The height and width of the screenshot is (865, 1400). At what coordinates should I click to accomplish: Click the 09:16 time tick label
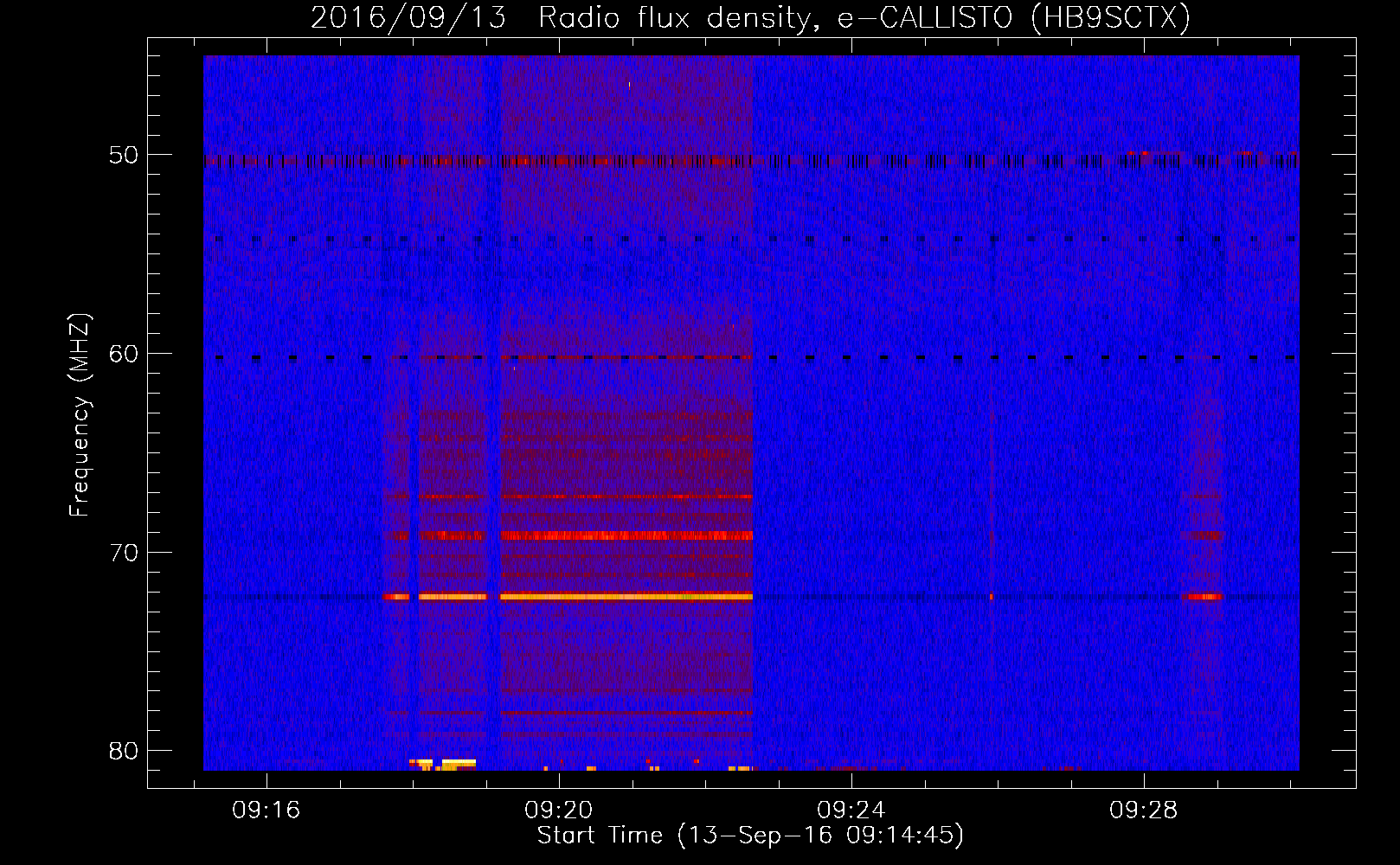tap(267, 811)
